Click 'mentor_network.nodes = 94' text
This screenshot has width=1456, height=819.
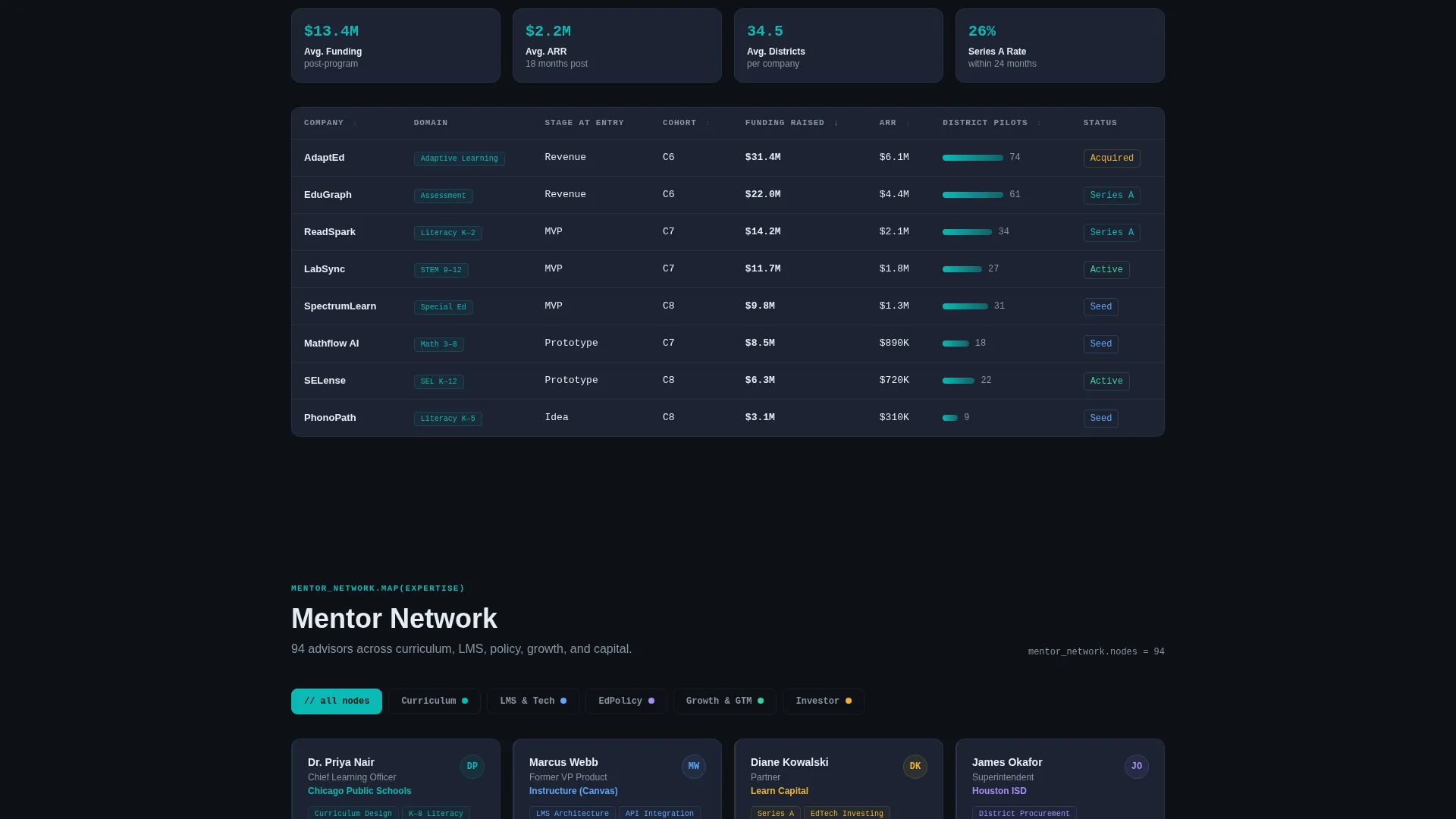[x=1097, y=652]
